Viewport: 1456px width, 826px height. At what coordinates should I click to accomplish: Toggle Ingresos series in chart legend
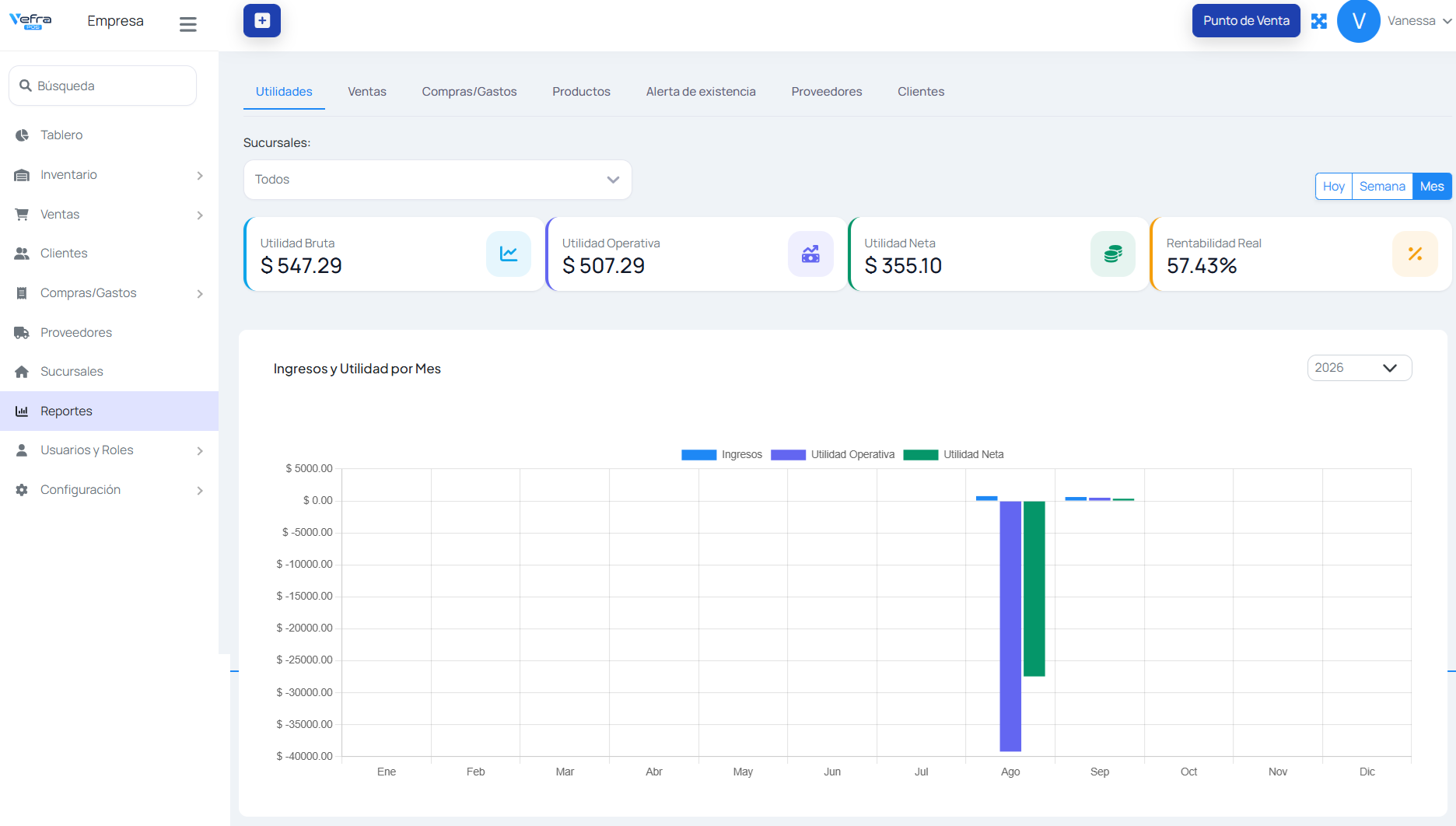pyautogui.click(x=722, y=455)
